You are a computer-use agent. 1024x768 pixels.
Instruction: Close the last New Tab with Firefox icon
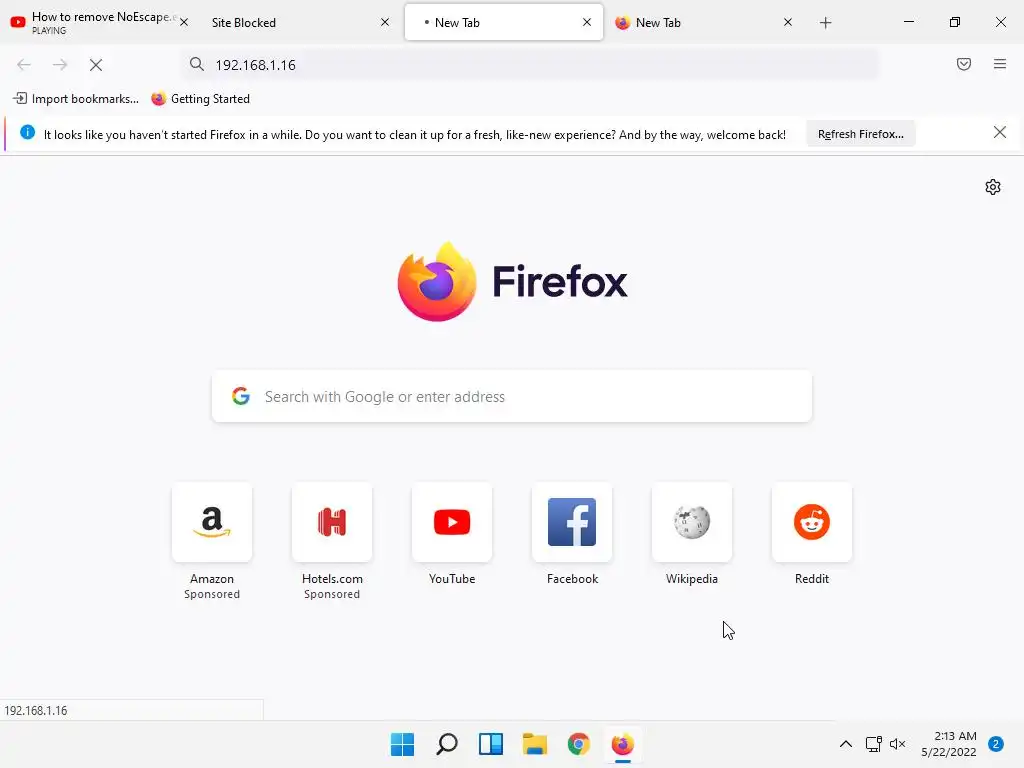coord(788,22)
